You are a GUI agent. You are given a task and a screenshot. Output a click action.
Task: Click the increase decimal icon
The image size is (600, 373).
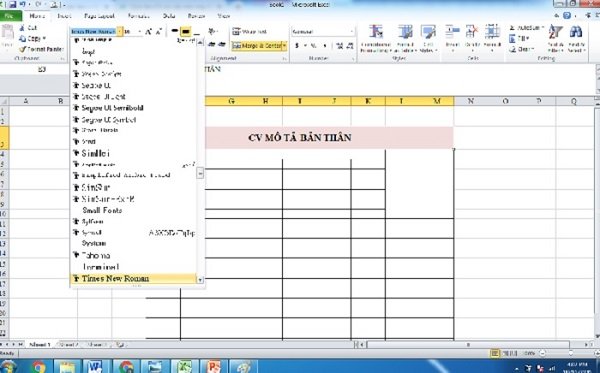tap(339, 46)
